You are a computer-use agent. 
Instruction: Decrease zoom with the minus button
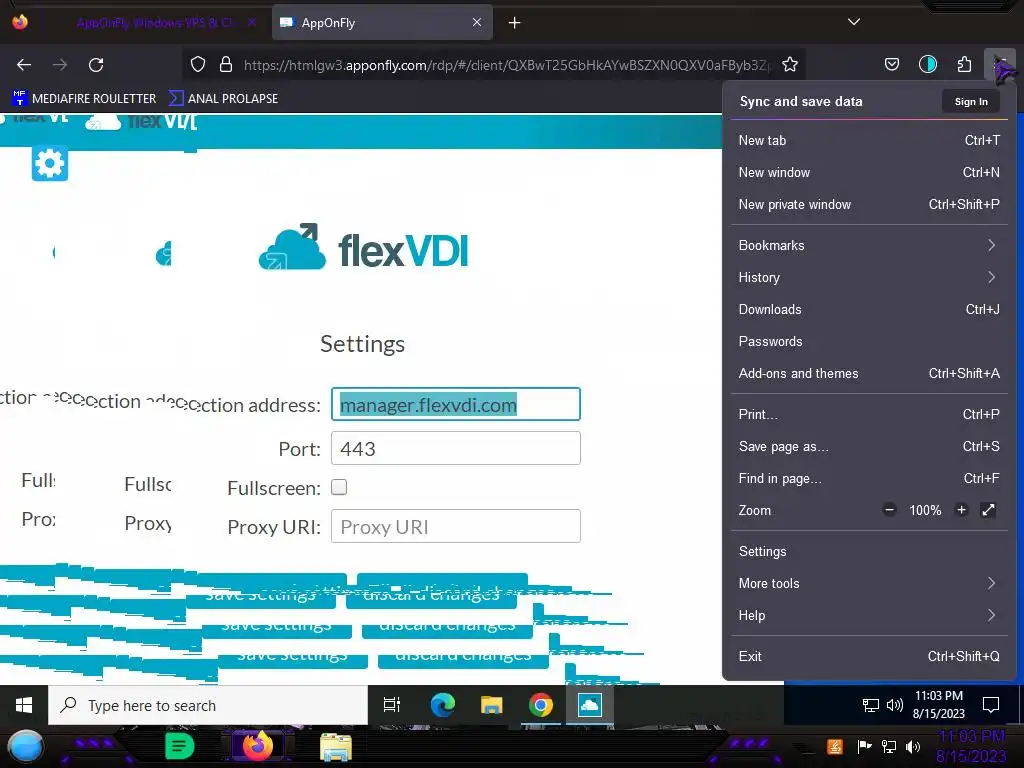(889, 510)
